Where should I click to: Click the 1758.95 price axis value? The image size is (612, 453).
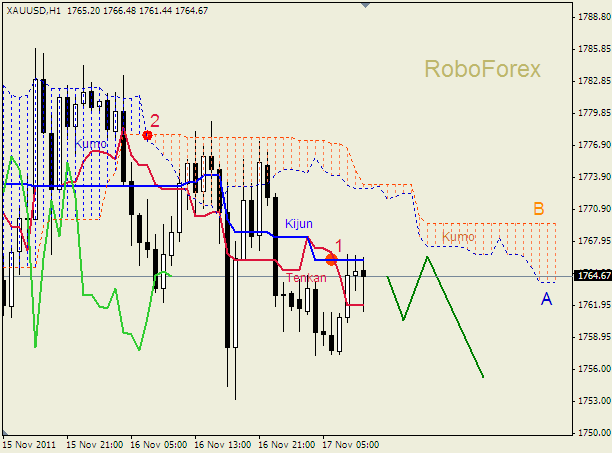594,337
